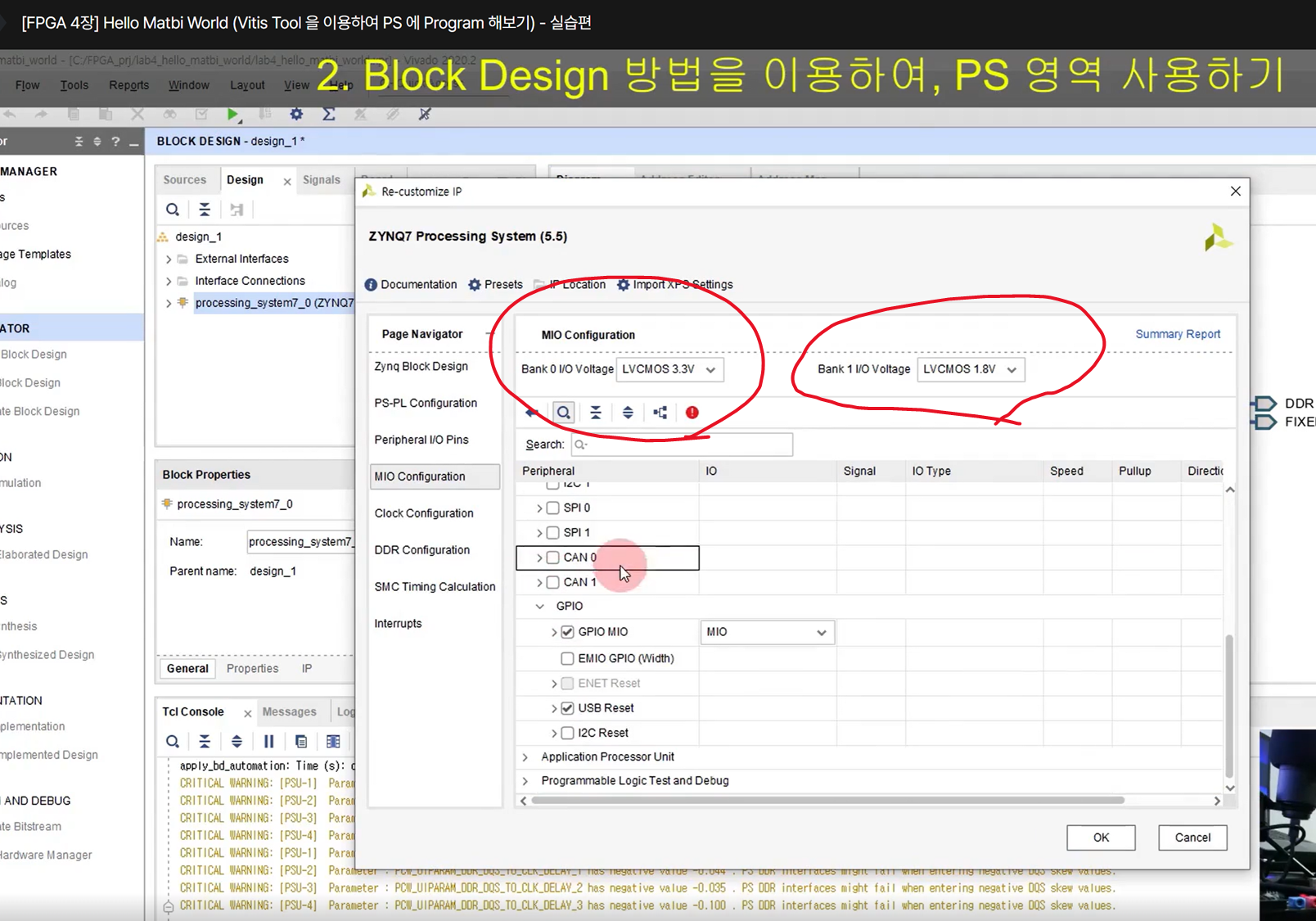The width and height of the screenshot is (1316, 921).
Task: Go to DDR Configuration page
Action: tap(422, 550)
